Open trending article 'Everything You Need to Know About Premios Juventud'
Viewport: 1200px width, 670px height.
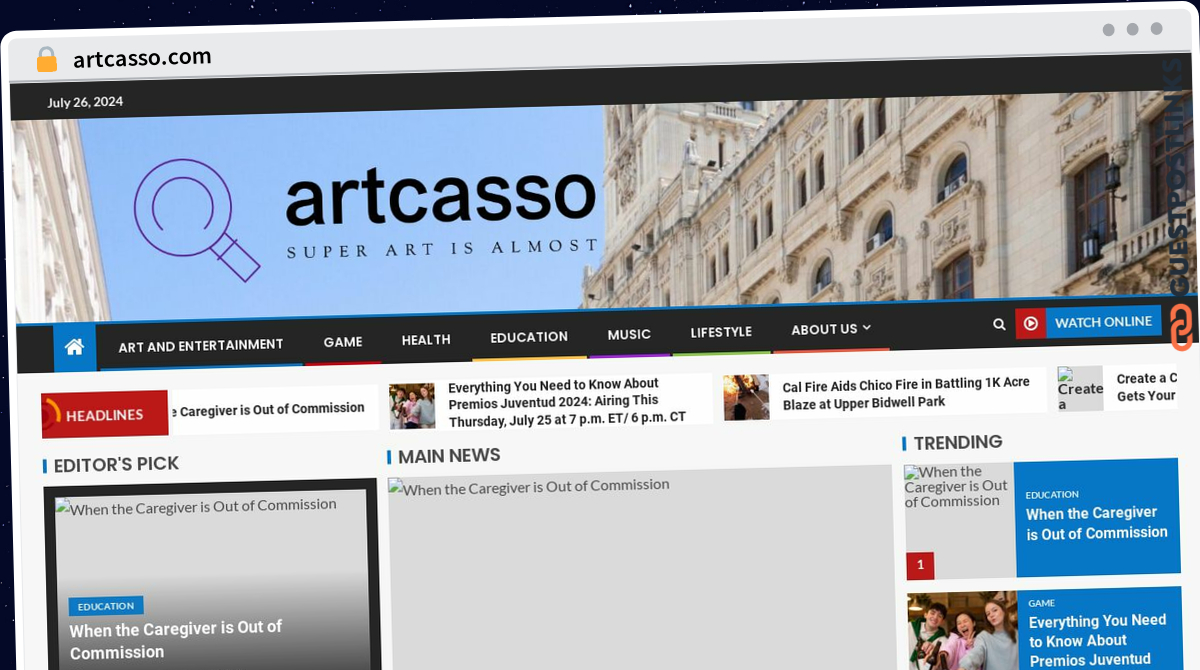point(1098,640)
